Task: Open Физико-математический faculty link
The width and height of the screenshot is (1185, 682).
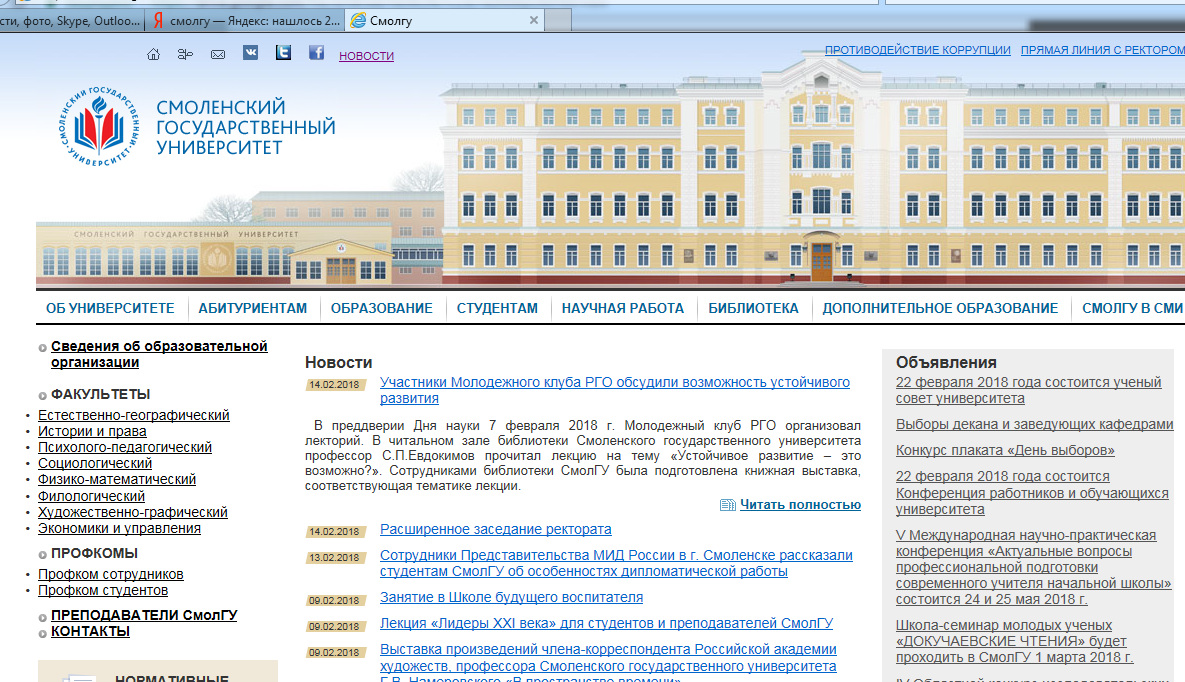Action: tap(117, 479)
